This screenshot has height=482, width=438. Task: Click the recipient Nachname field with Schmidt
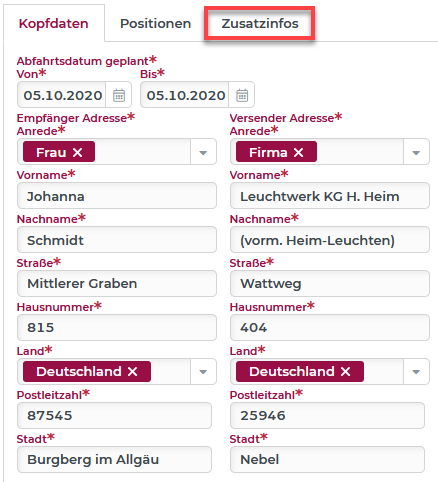pyautogui.click(x=117, y=240)
